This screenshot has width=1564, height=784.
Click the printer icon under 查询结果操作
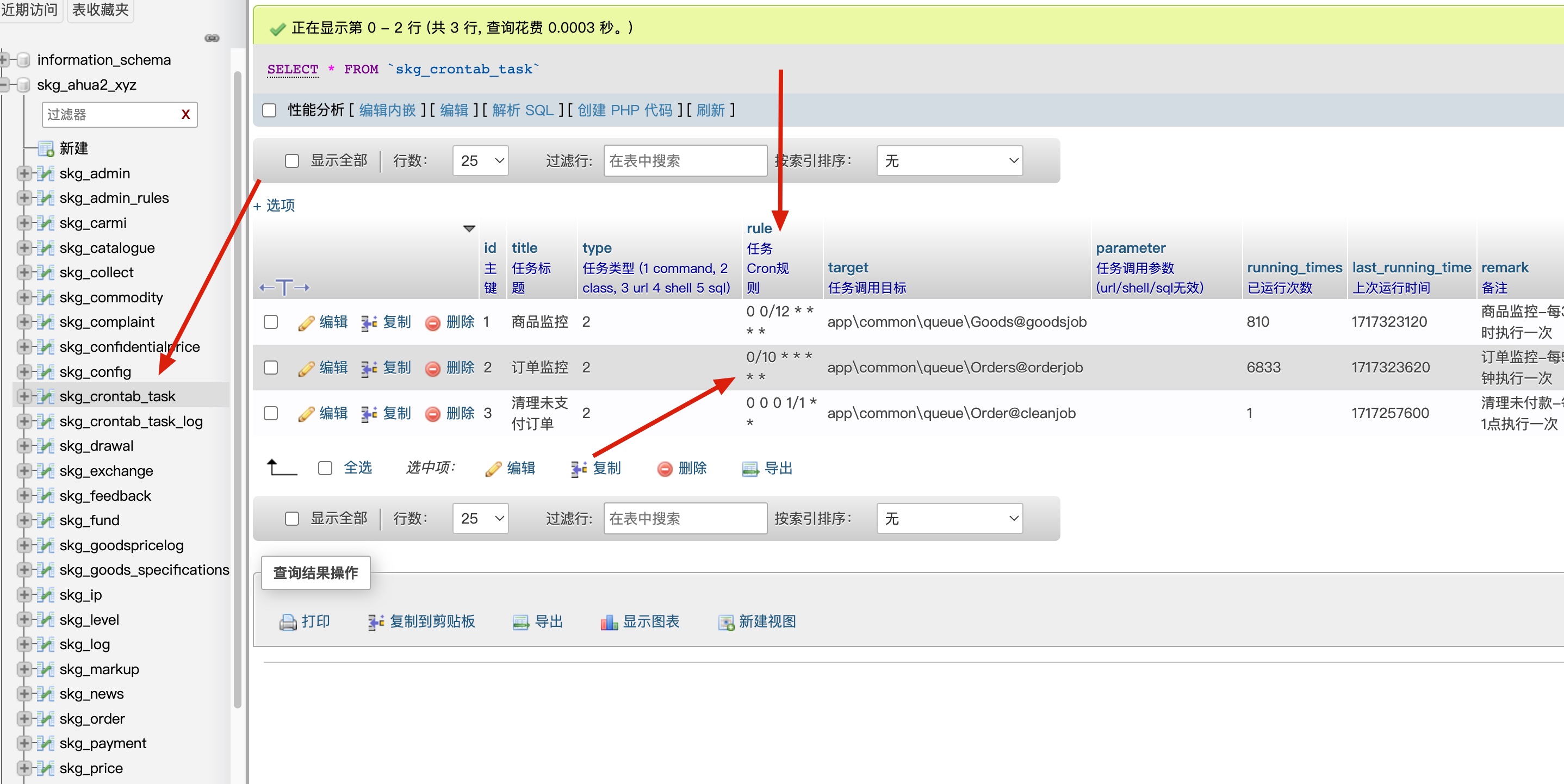(x=288, y=622)
